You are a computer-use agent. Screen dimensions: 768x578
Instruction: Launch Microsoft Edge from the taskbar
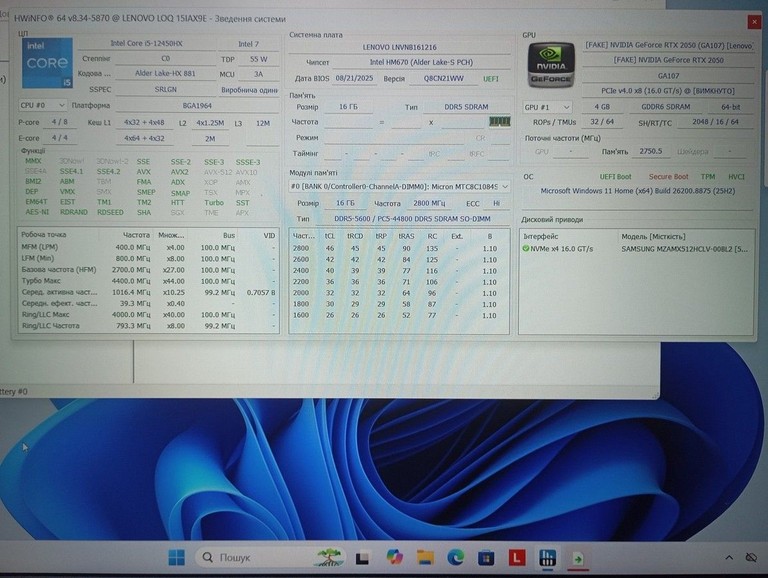(x=456, y=557)
